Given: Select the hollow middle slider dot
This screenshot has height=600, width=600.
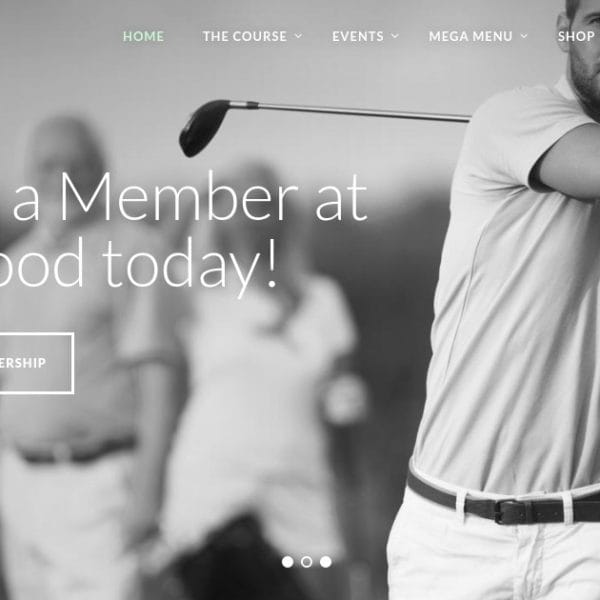Looking at the screenshot, I should click(307, 562).
